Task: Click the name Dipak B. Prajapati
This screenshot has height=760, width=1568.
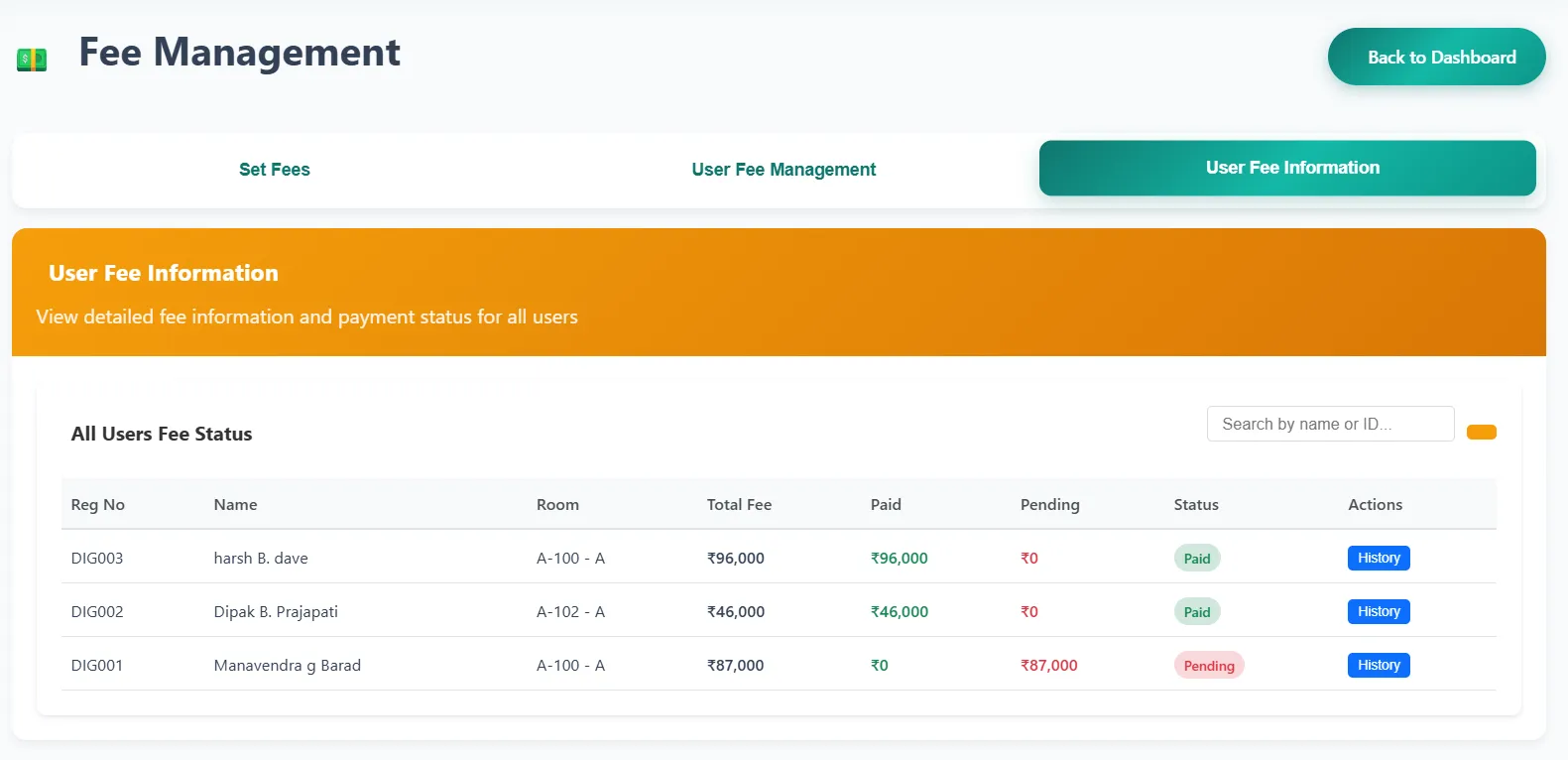Action: tap(276, 611)
